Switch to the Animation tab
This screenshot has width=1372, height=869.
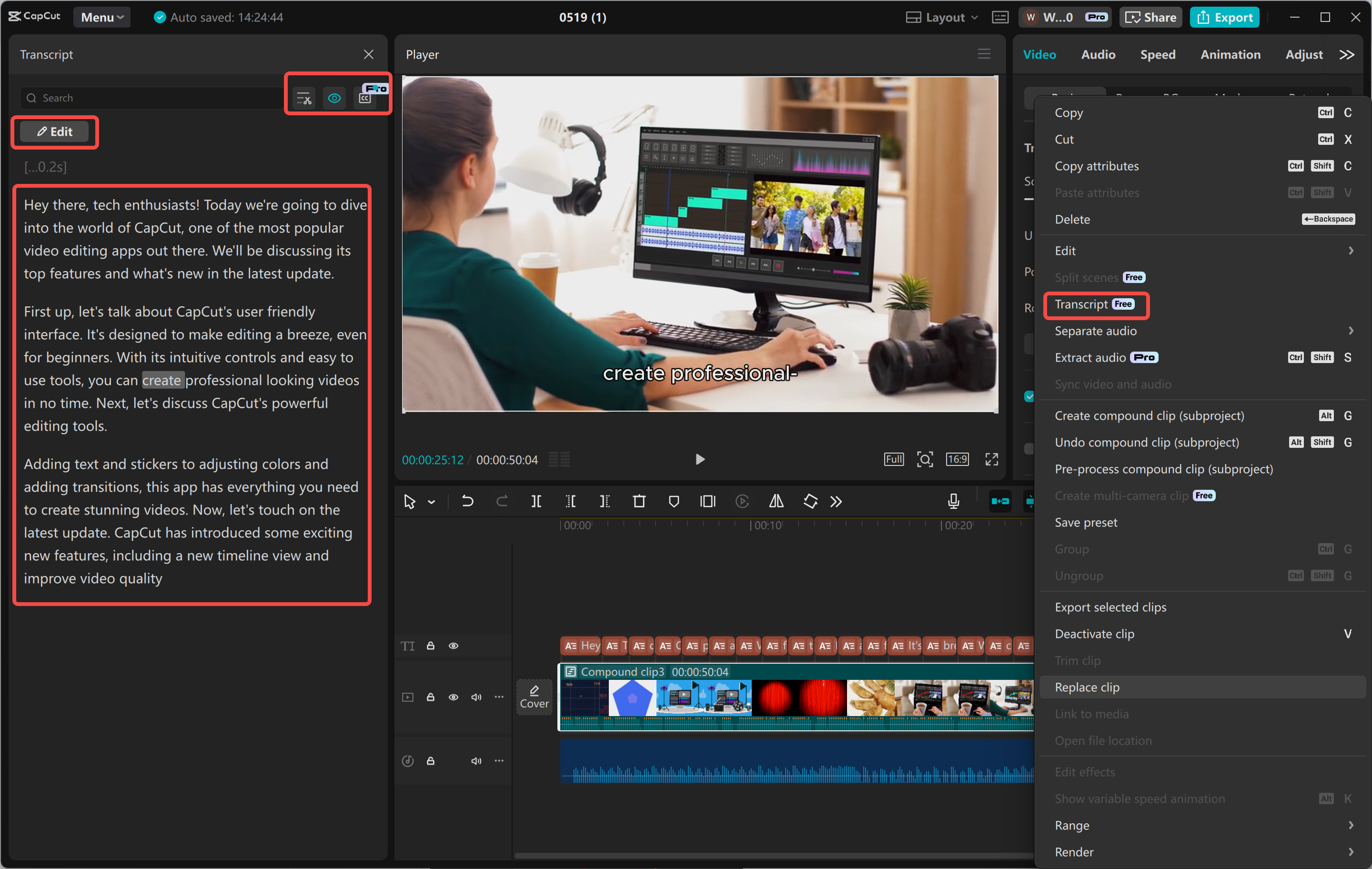(1231, 54)
